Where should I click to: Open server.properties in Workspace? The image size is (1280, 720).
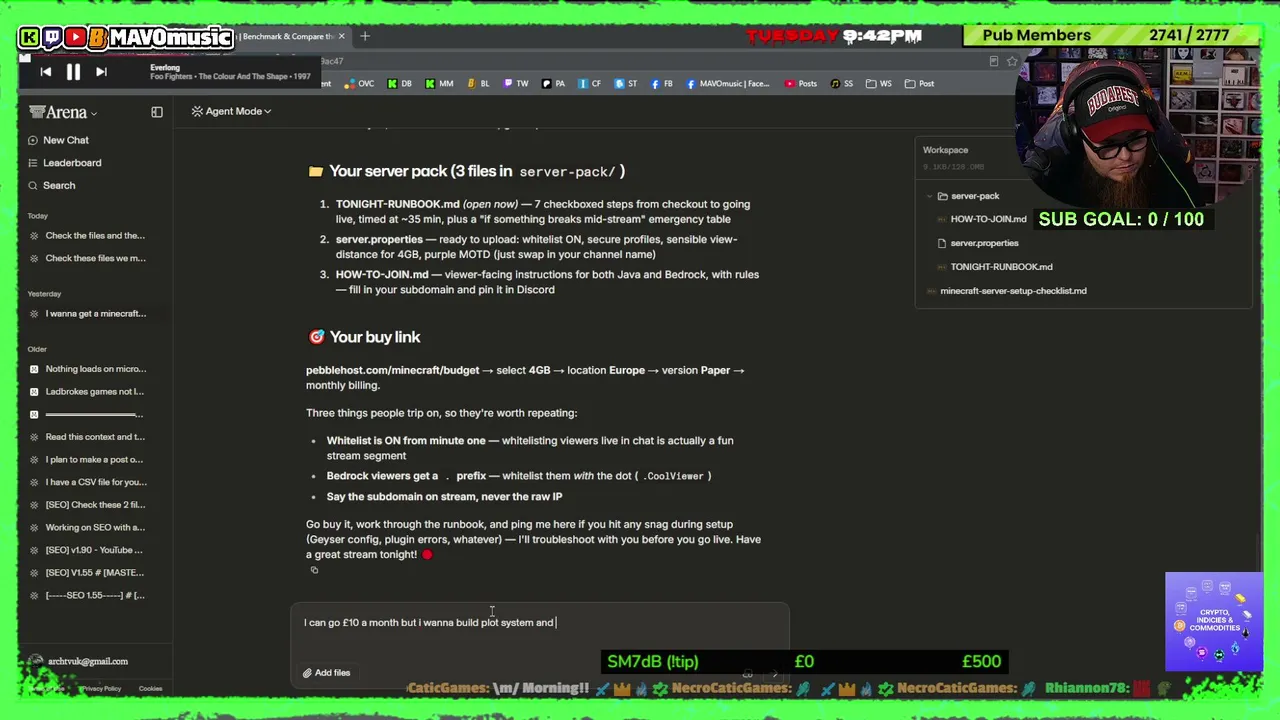pos(977,243)
